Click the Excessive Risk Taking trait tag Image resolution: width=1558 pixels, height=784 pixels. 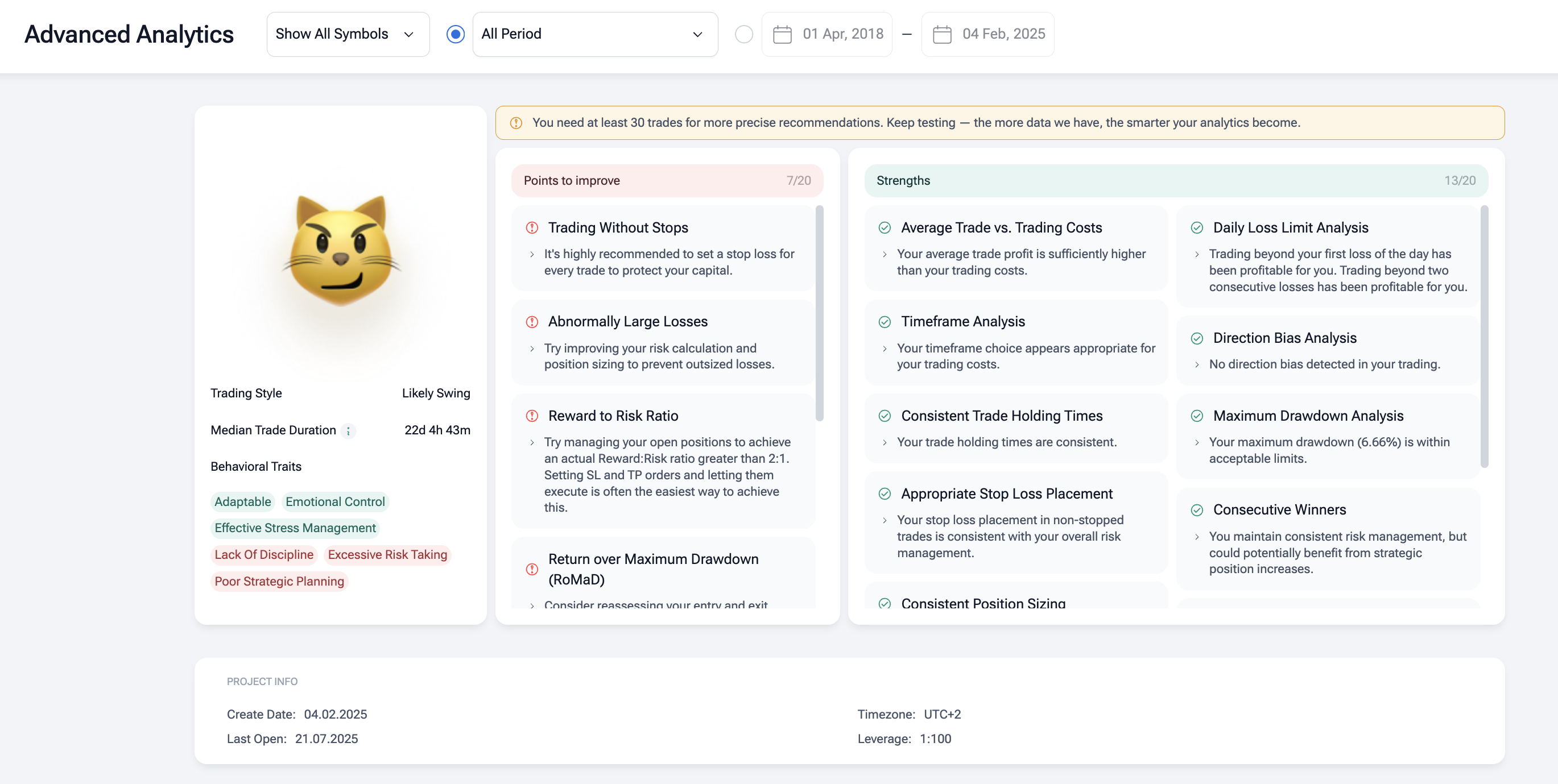387,555
